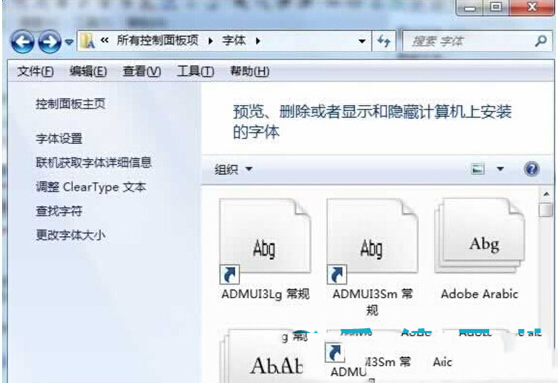This screenshot has width=558, height=383.
Task: Click the ADMUI3Lg 常规 font name label
Action: [265, 294]
